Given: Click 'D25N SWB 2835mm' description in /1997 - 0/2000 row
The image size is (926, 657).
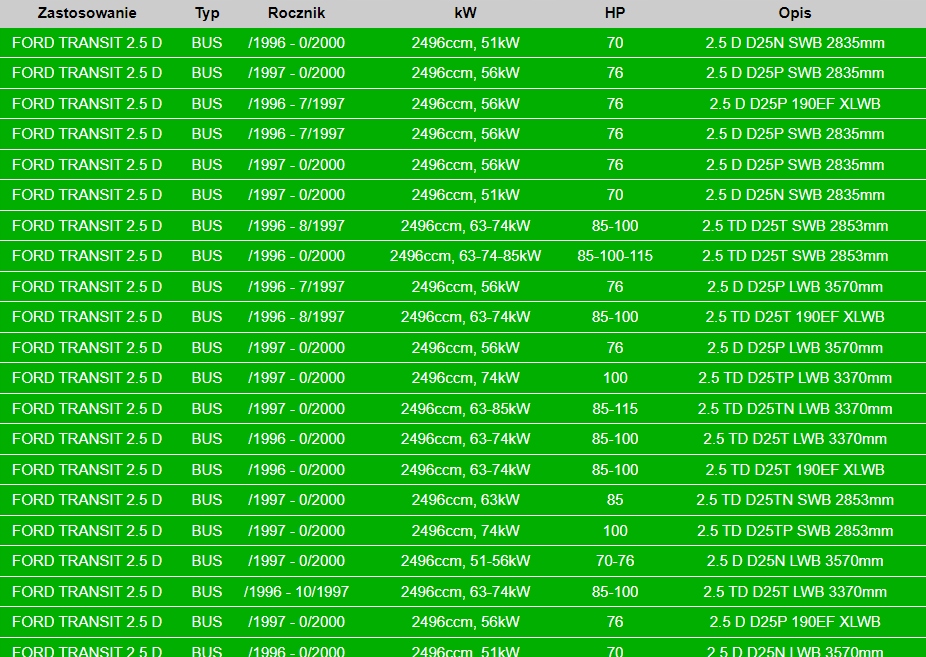Looking at the screenshot, I should tap(795, 195).
